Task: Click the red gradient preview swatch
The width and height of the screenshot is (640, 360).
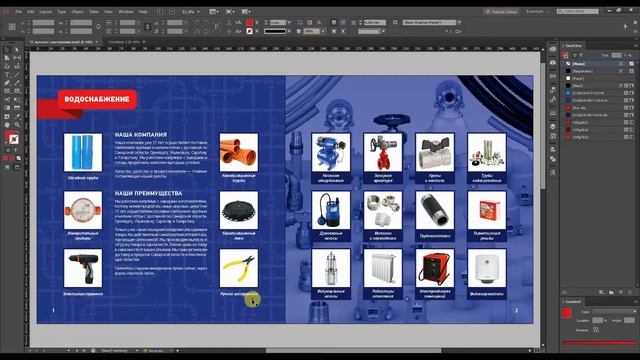Action: (x=566, y=313)
